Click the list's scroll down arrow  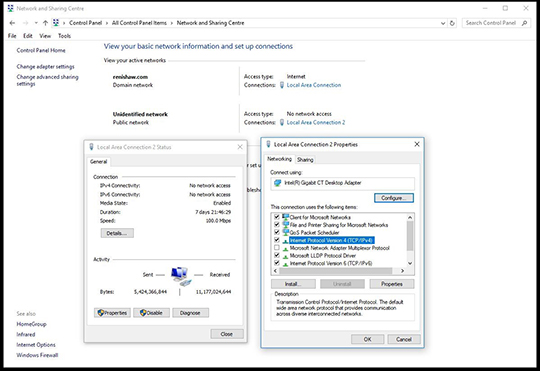410,263
